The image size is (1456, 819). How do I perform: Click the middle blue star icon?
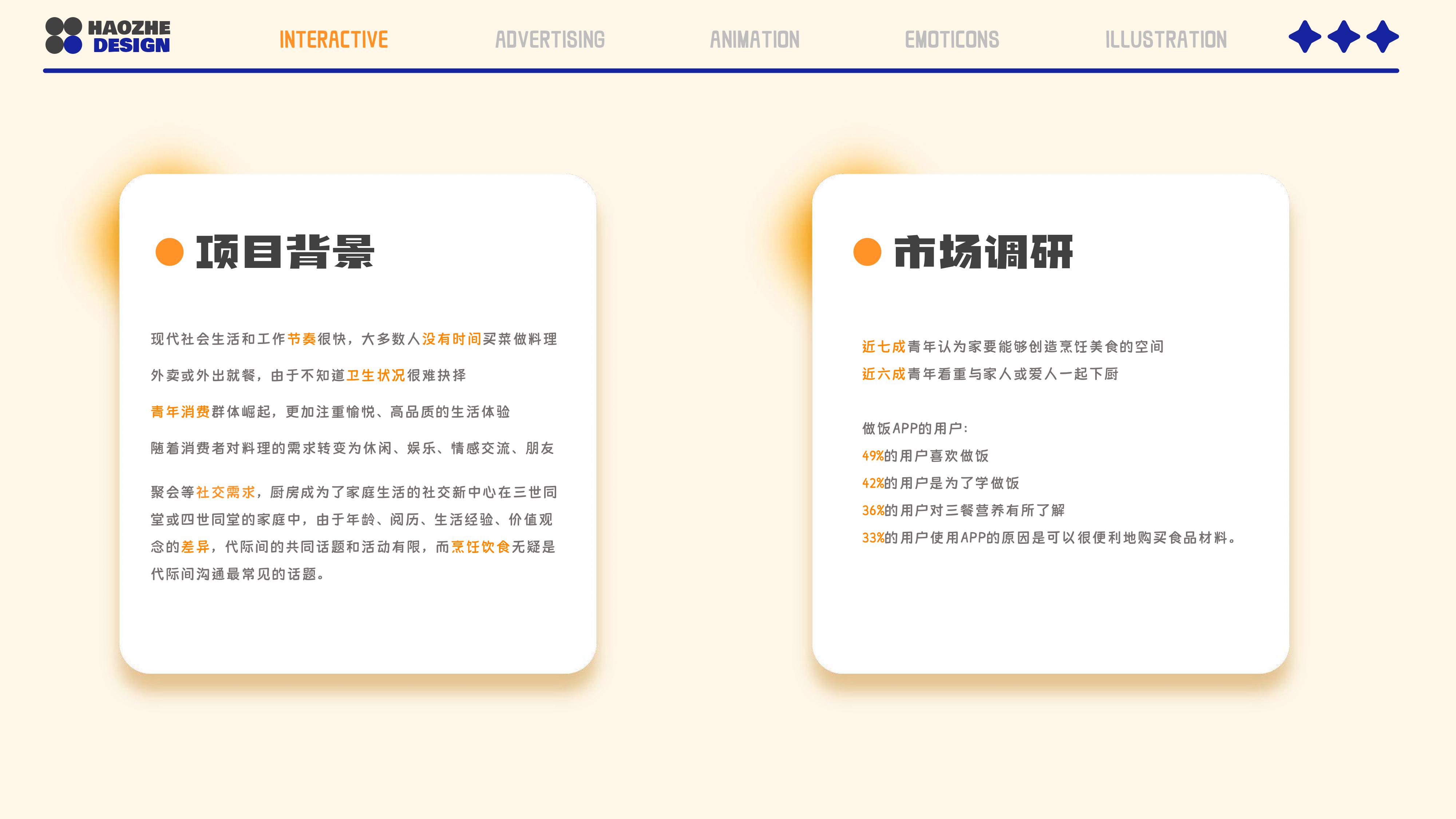[1344, 37]
